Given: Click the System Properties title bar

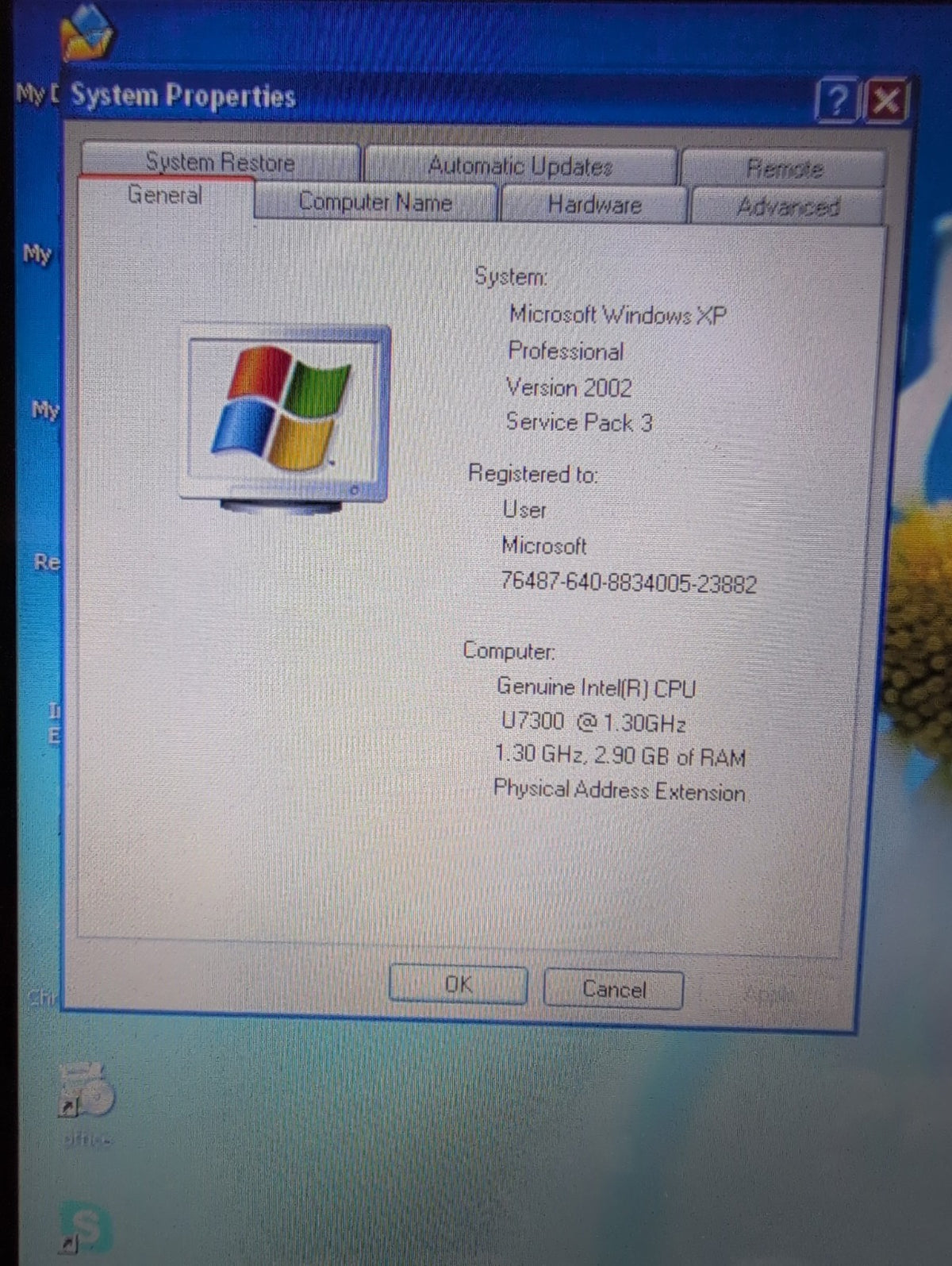Looking at the screenshot, I should pos(436,98).
